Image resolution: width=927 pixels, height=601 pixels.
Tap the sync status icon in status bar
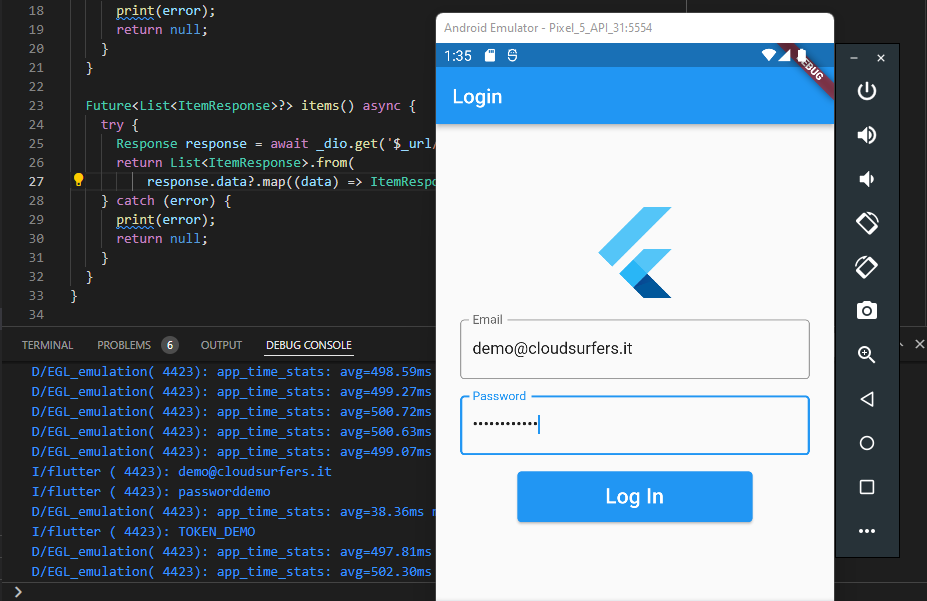point(512,56)
